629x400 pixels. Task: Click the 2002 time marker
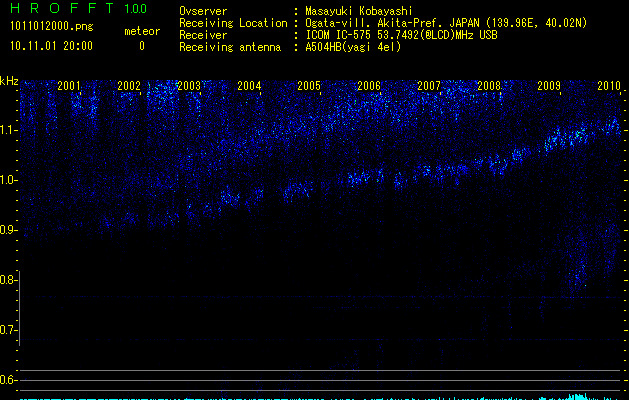tap(129, 85)
